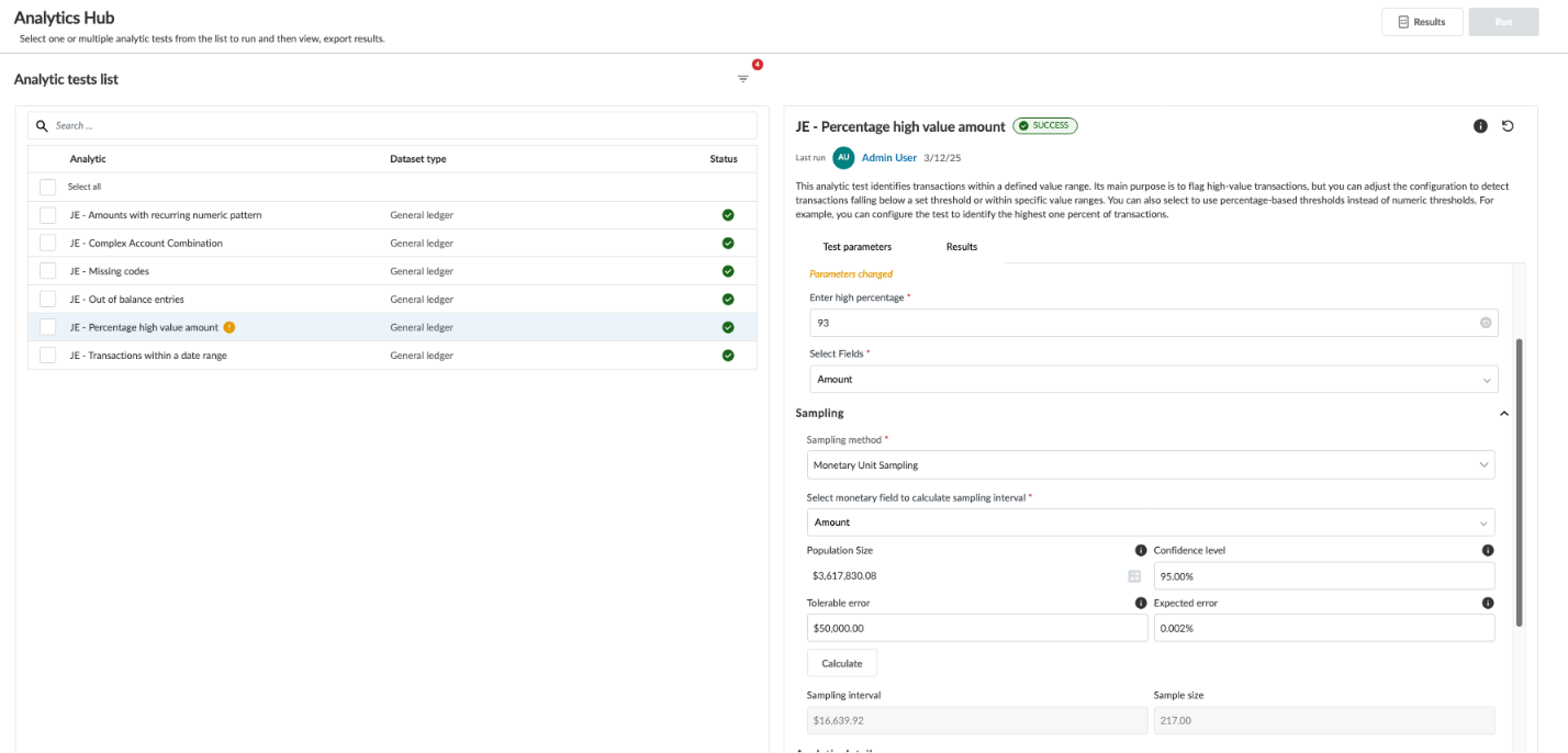The width and height of the screenshot is (1568, 753).
Task: Enable the Select all checkbox
Action: 47,187
